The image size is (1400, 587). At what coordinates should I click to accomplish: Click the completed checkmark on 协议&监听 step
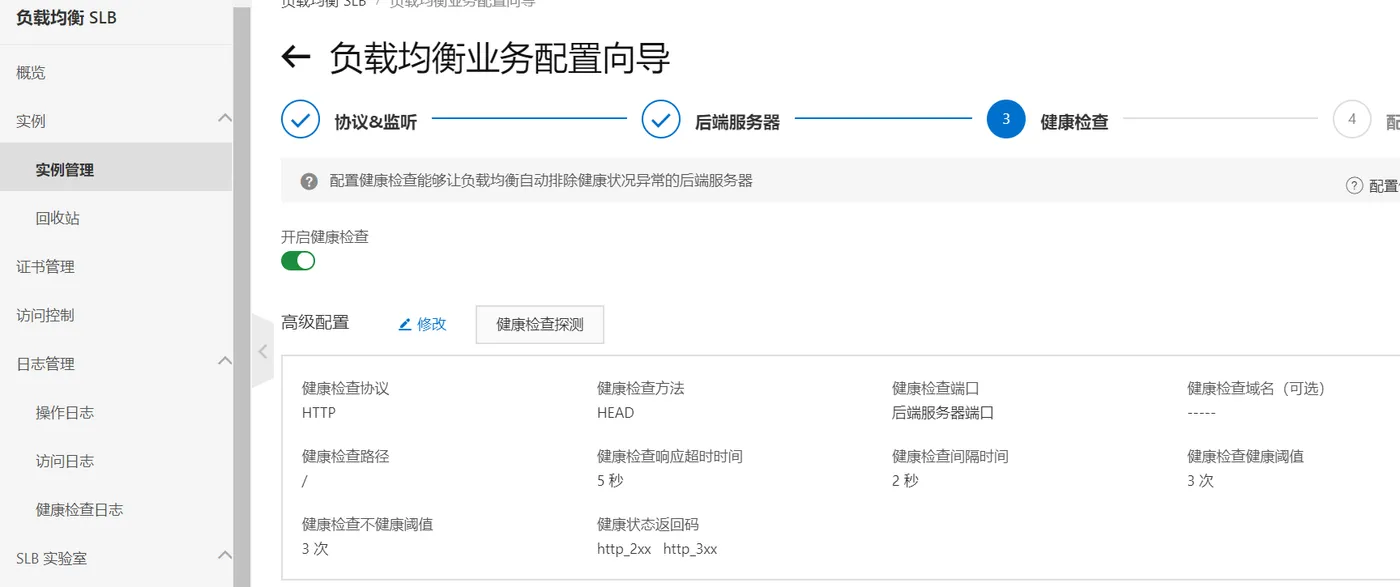(x=300, y=119)
